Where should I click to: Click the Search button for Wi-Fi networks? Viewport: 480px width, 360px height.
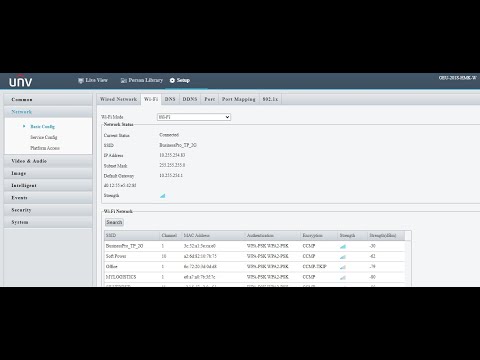pos(114,222)
